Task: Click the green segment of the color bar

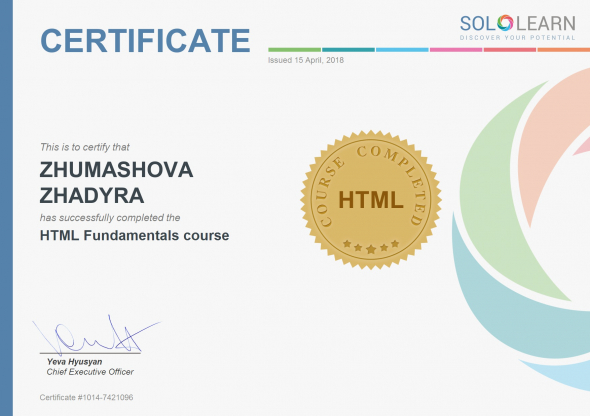Action: click(x=294, y=50)
